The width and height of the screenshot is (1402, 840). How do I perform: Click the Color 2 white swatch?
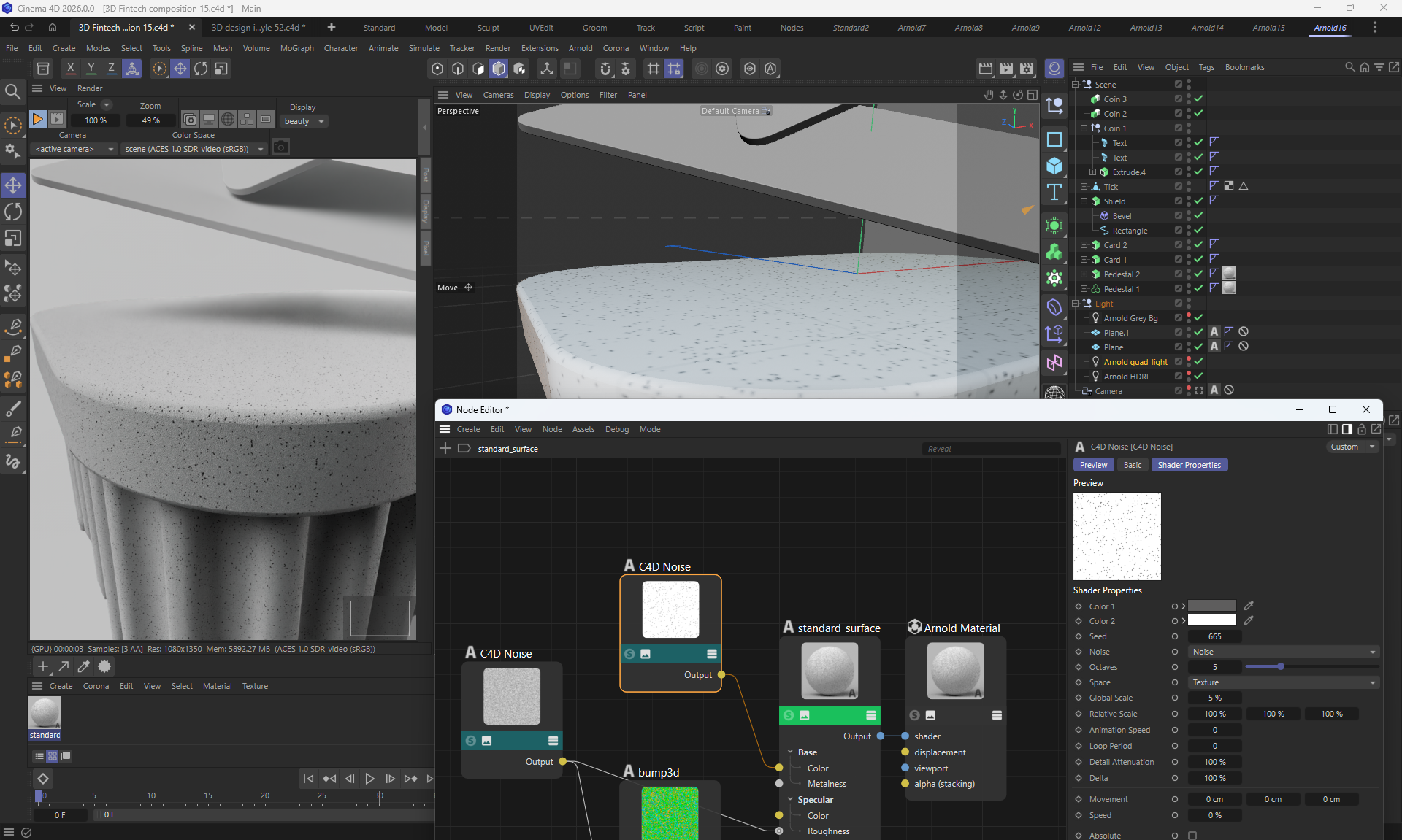(1211, 621)
